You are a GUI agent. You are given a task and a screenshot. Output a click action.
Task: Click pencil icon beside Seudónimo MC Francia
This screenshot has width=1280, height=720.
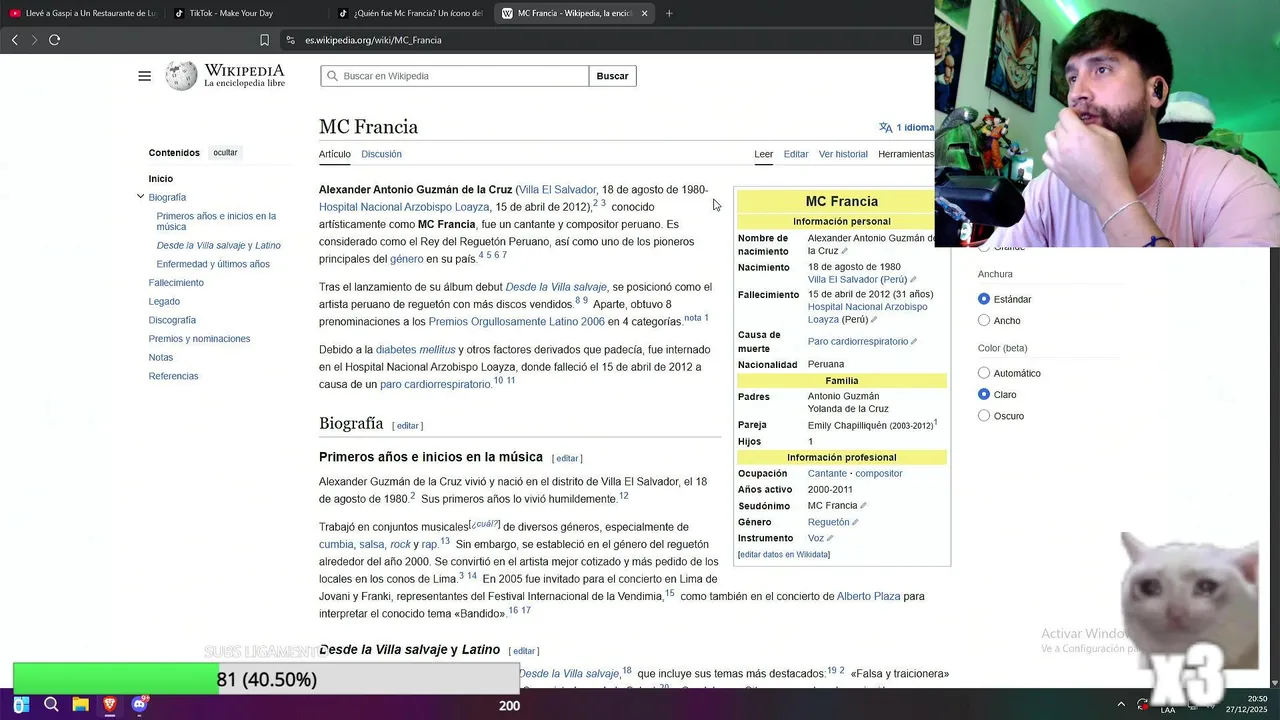[x=864, y=506]
